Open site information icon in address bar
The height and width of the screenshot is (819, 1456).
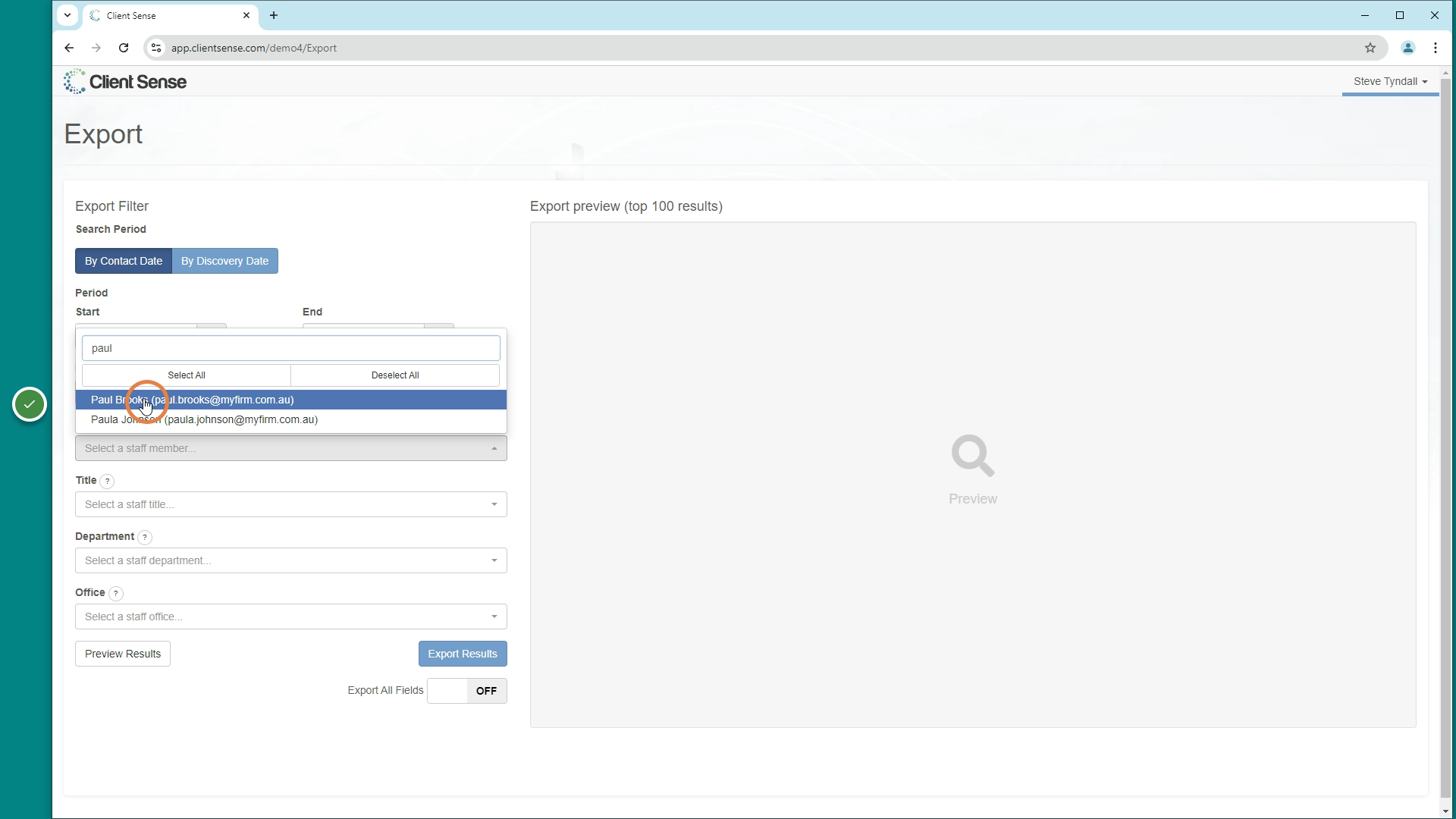[155, 48]
